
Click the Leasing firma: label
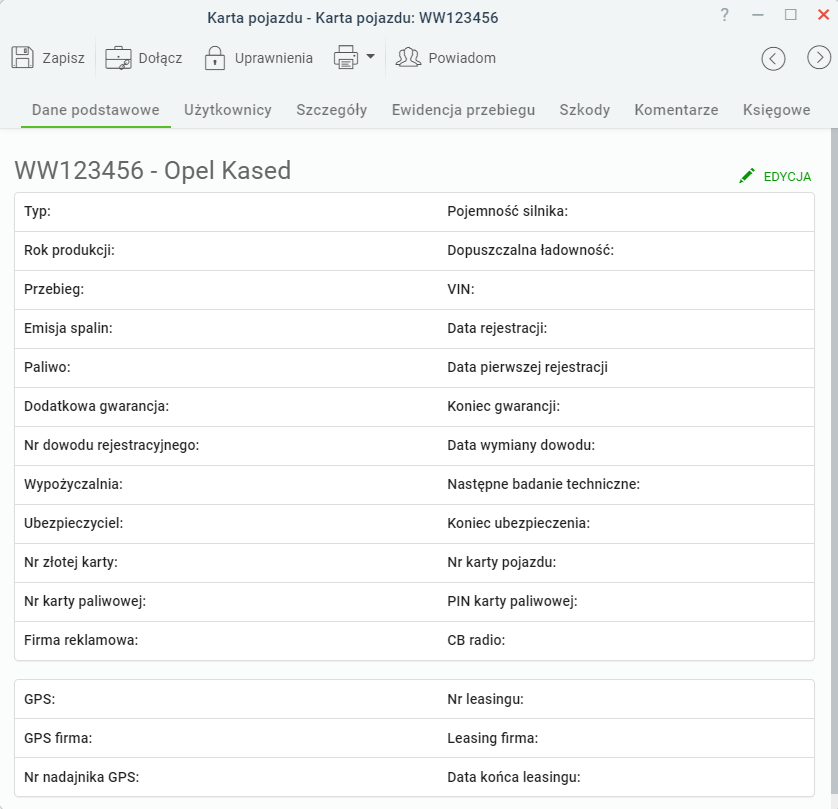(493, 738)
